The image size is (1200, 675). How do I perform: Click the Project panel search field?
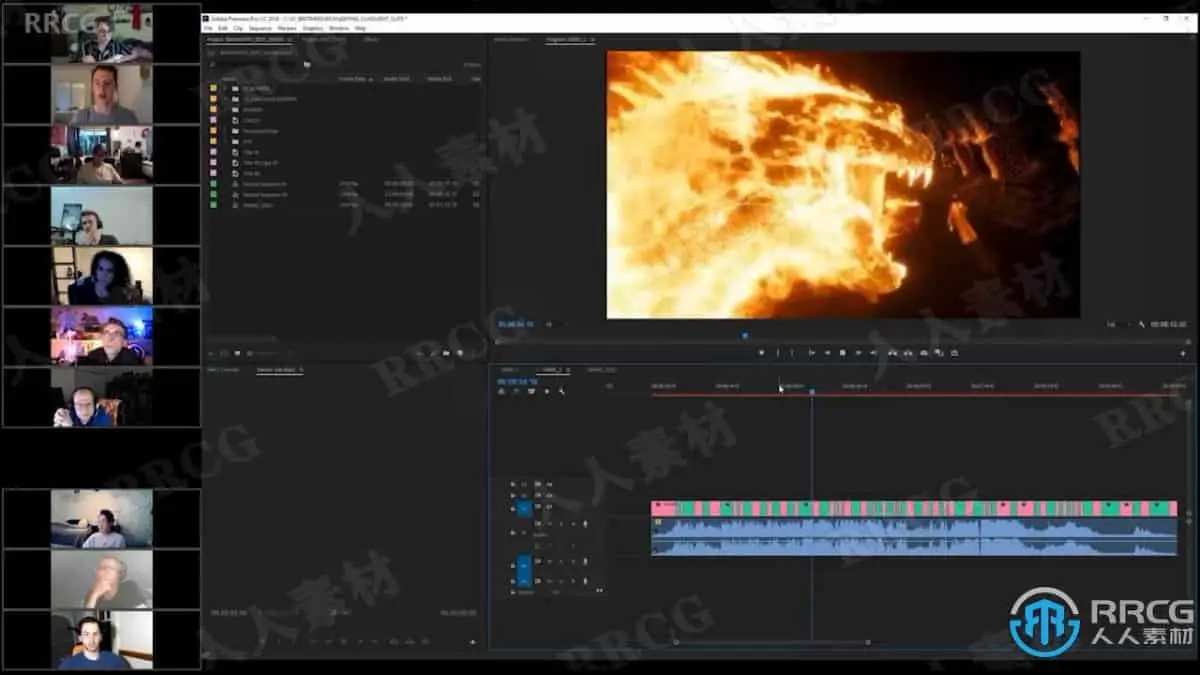click(257, 63)
